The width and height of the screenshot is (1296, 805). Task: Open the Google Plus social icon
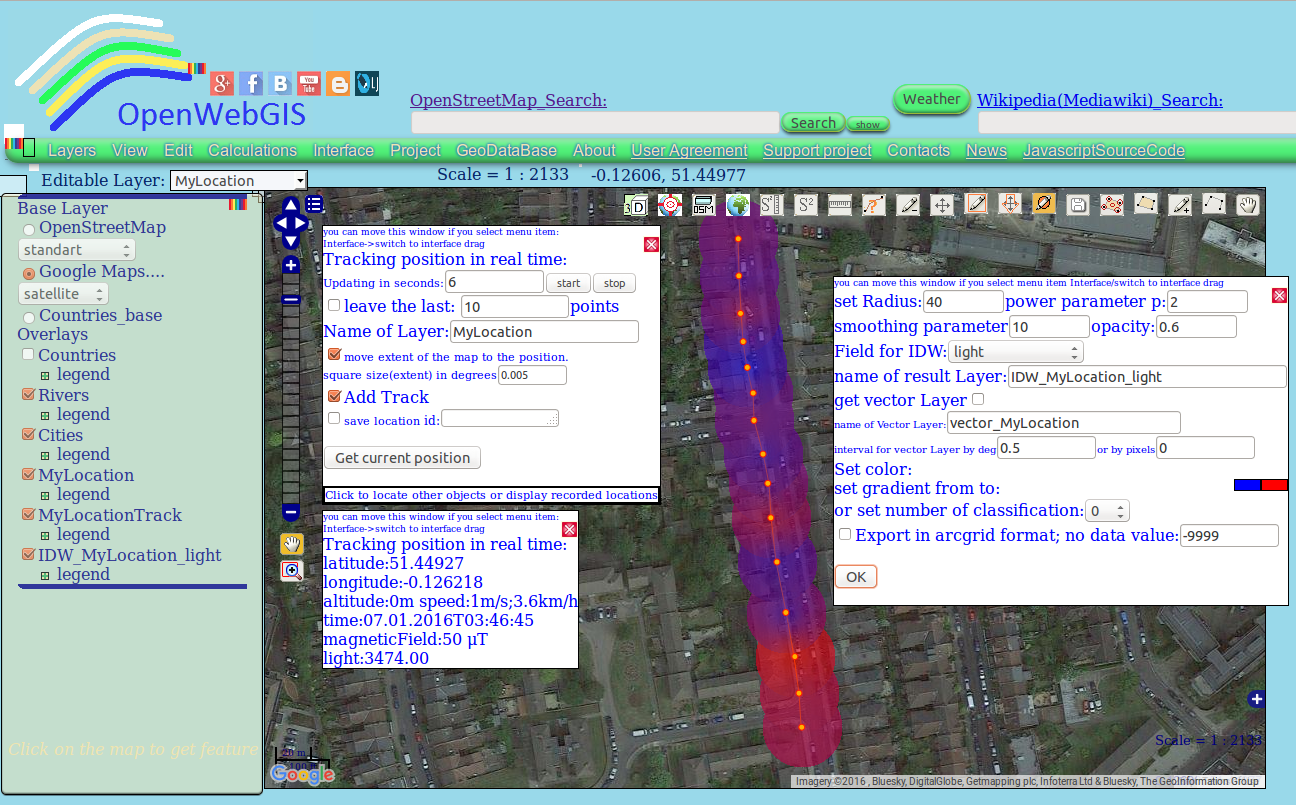click(222, 84)
